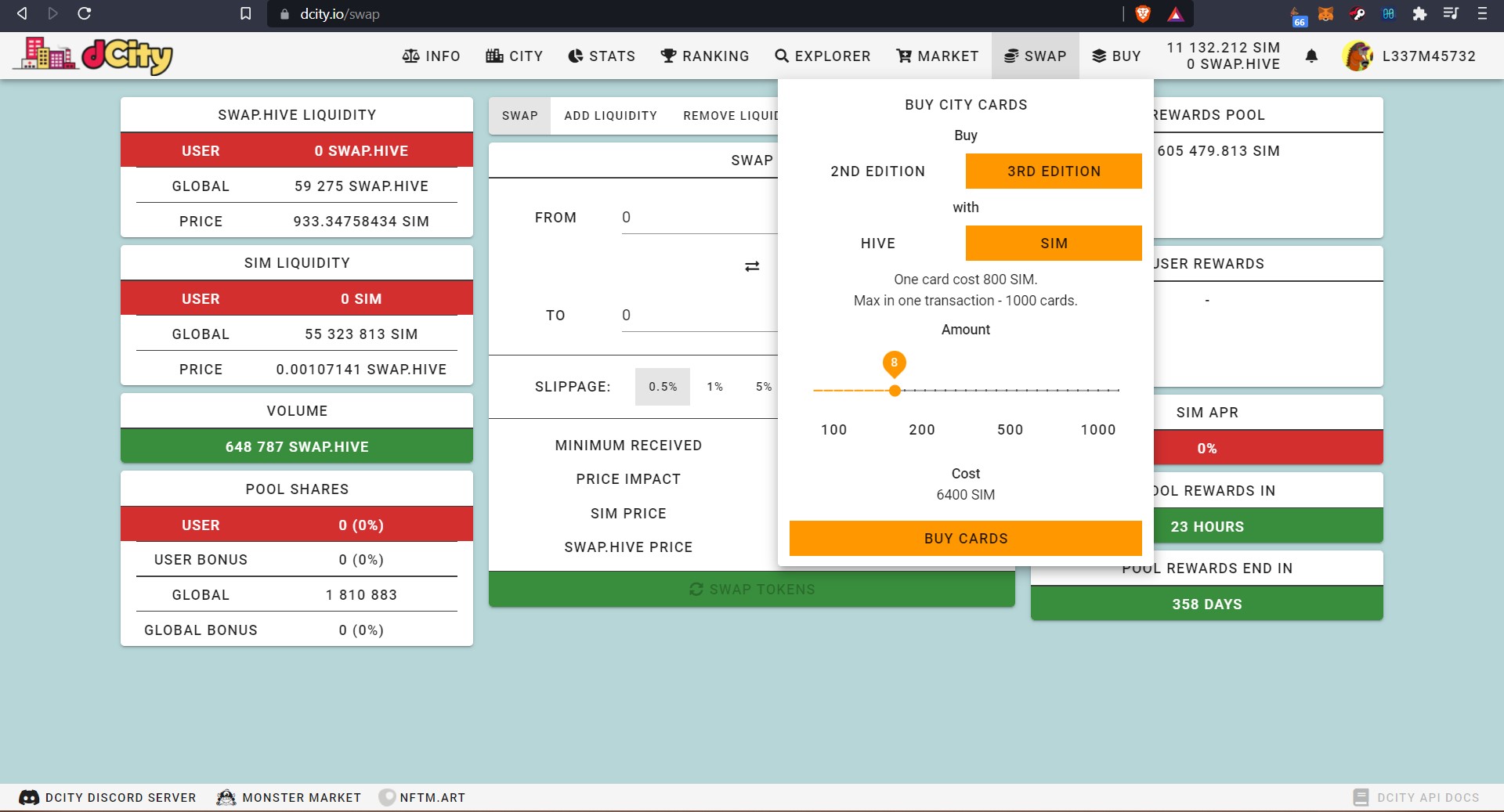This screenshot has height=812, width=1504.
Task: Click the NFTM.ART circle icon
Action: (x=387, y=797)
